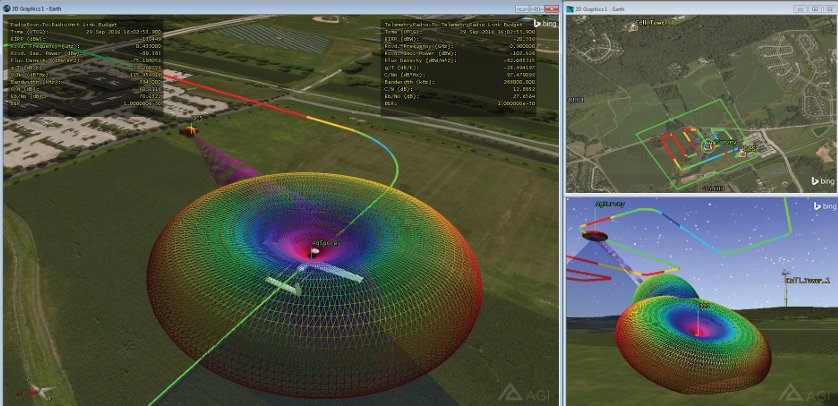The height and width of the screenshot is (406, 838).
Task: Click the globe icon in 3D Graphics title bar
Action: pyautogui.click(x=7, y=9)
